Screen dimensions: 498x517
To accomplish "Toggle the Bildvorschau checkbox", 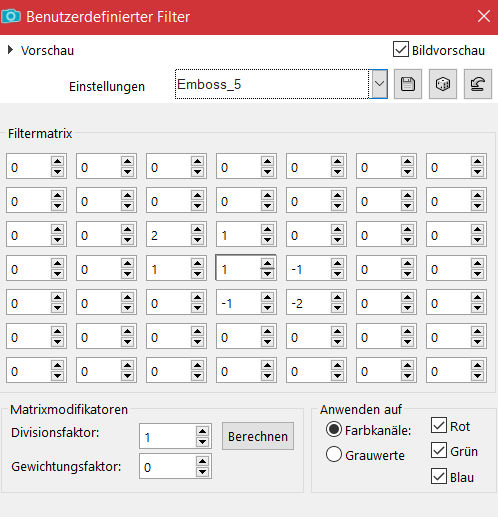I will [x=401, y=49].
